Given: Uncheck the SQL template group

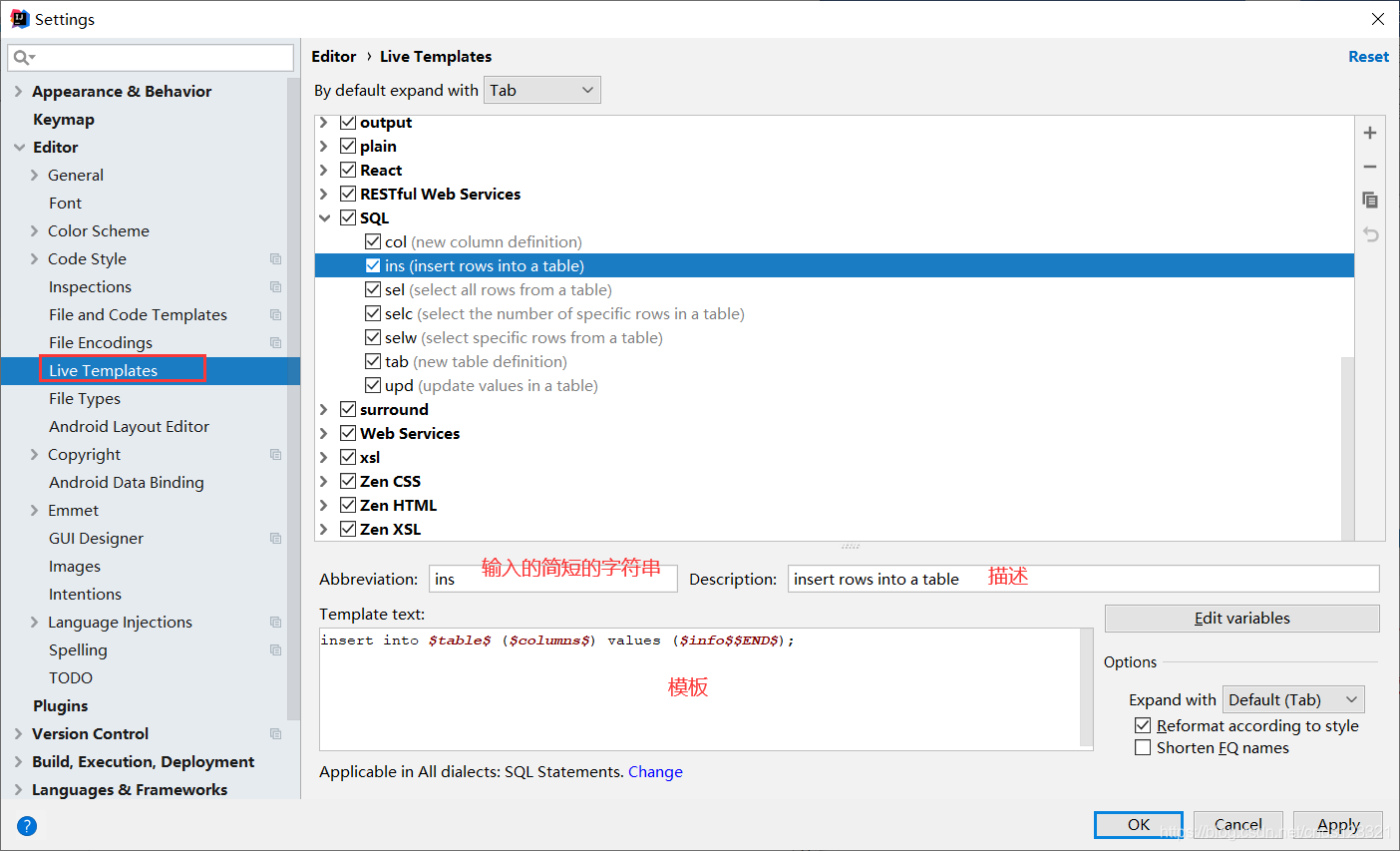Looking at the screenshot, I should point(348,217).
